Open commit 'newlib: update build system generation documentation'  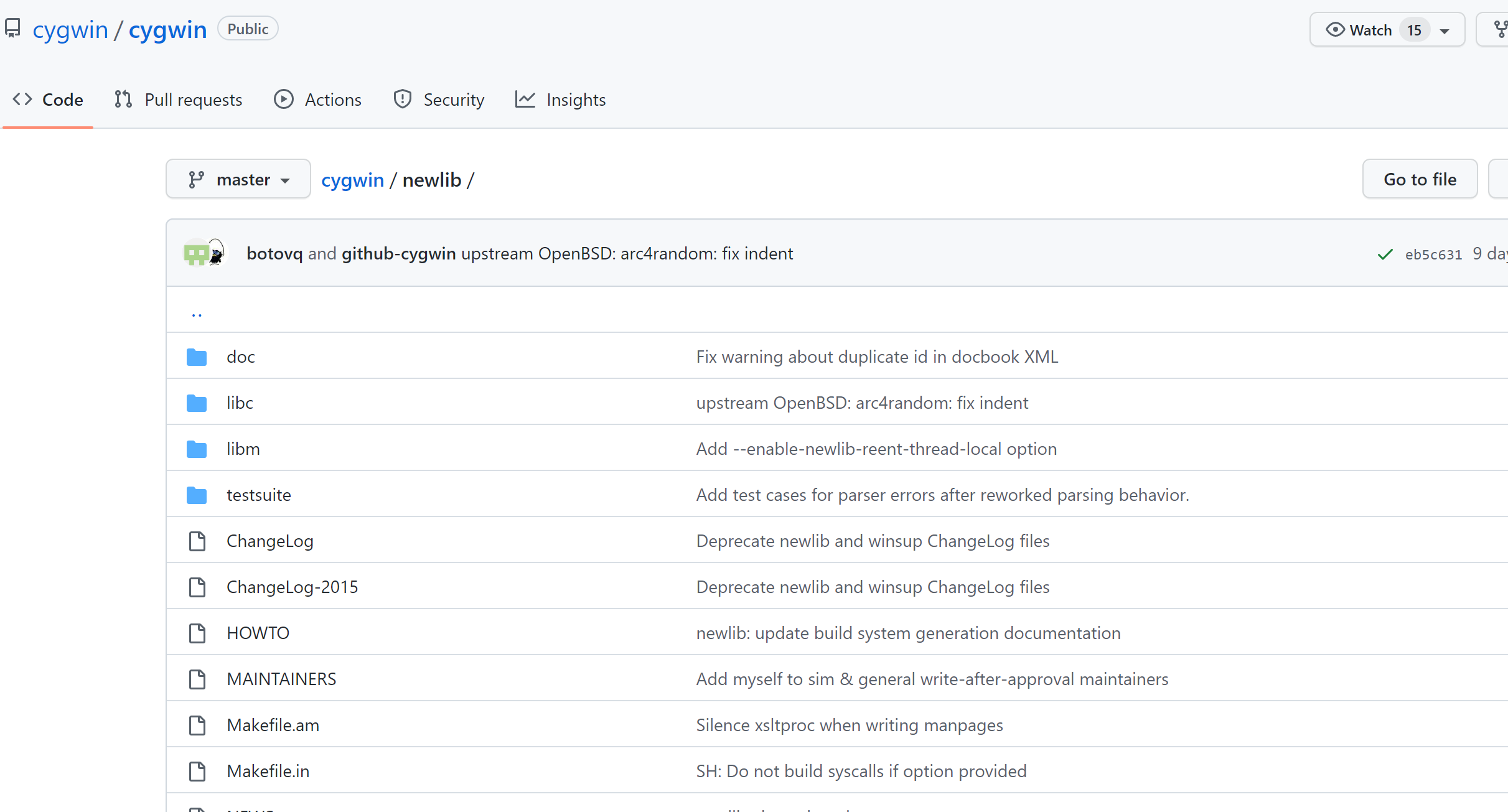coord(908,633)
